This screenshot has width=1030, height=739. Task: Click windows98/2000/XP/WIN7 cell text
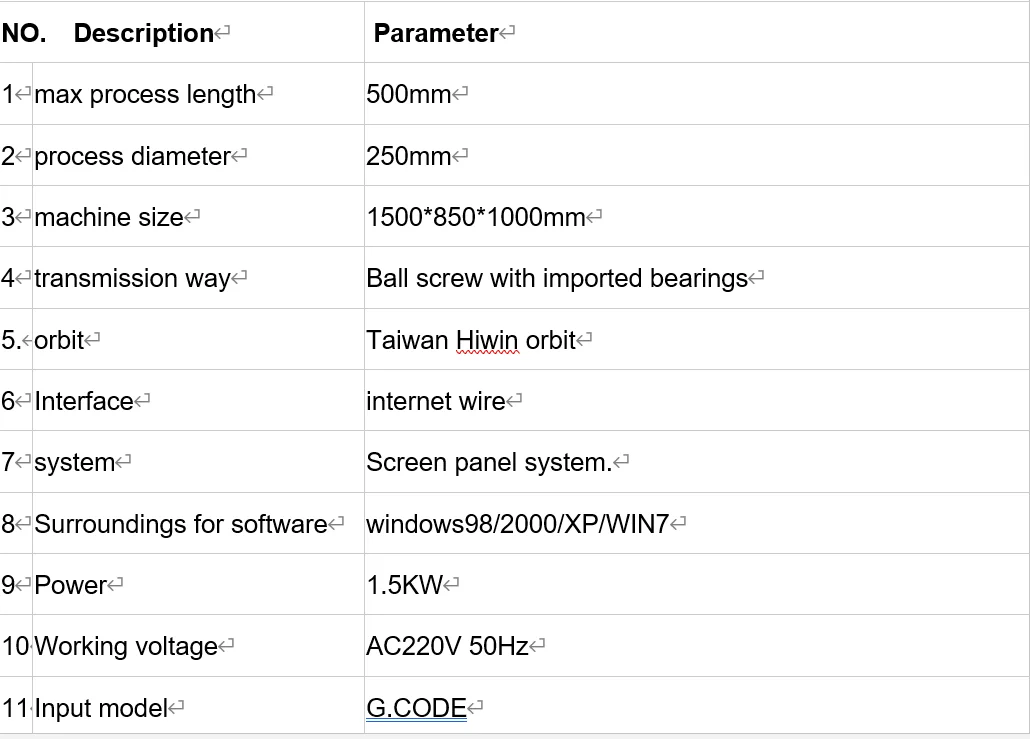point(518,524)
